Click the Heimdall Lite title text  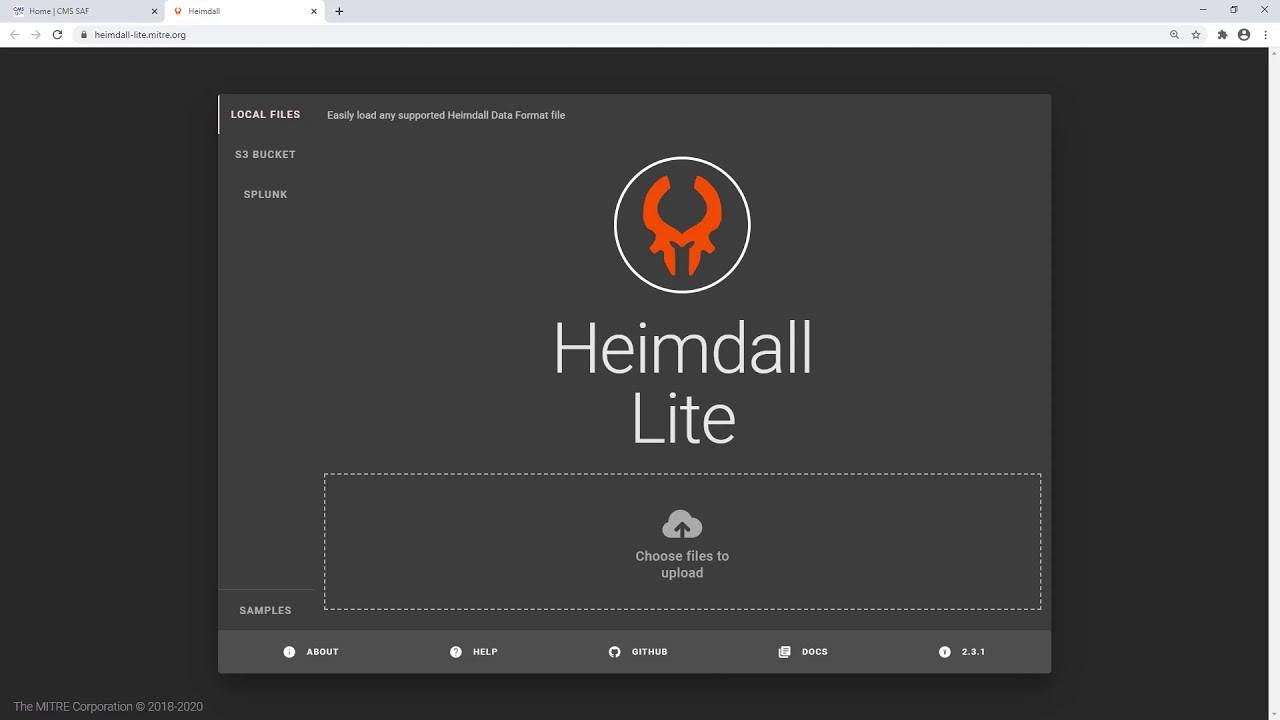(x=683, y=383)
